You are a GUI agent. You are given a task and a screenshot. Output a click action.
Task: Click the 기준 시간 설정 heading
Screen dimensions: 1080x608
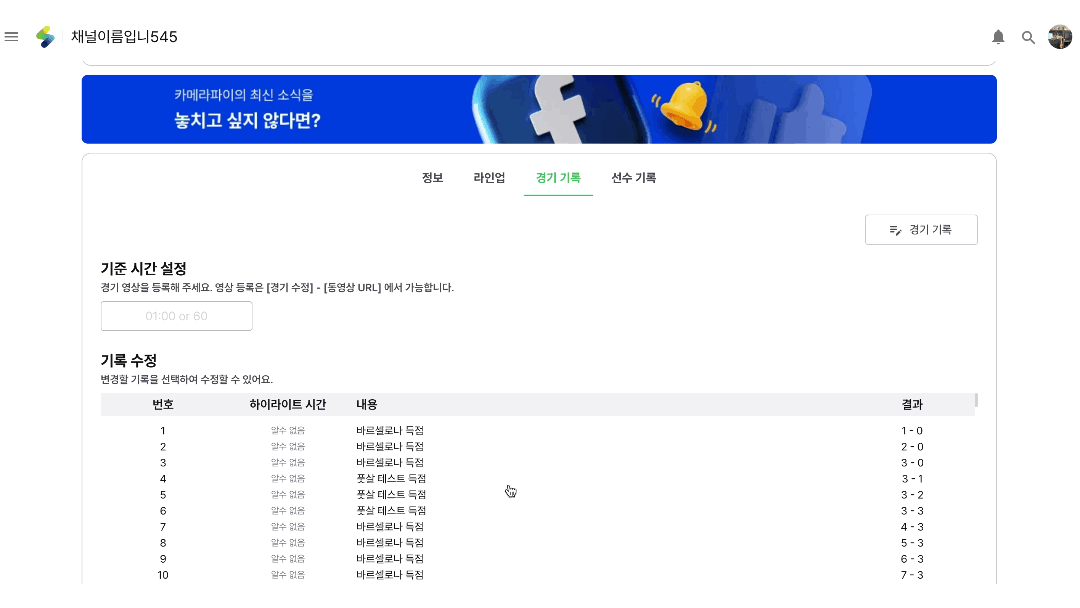click(143, 269)
